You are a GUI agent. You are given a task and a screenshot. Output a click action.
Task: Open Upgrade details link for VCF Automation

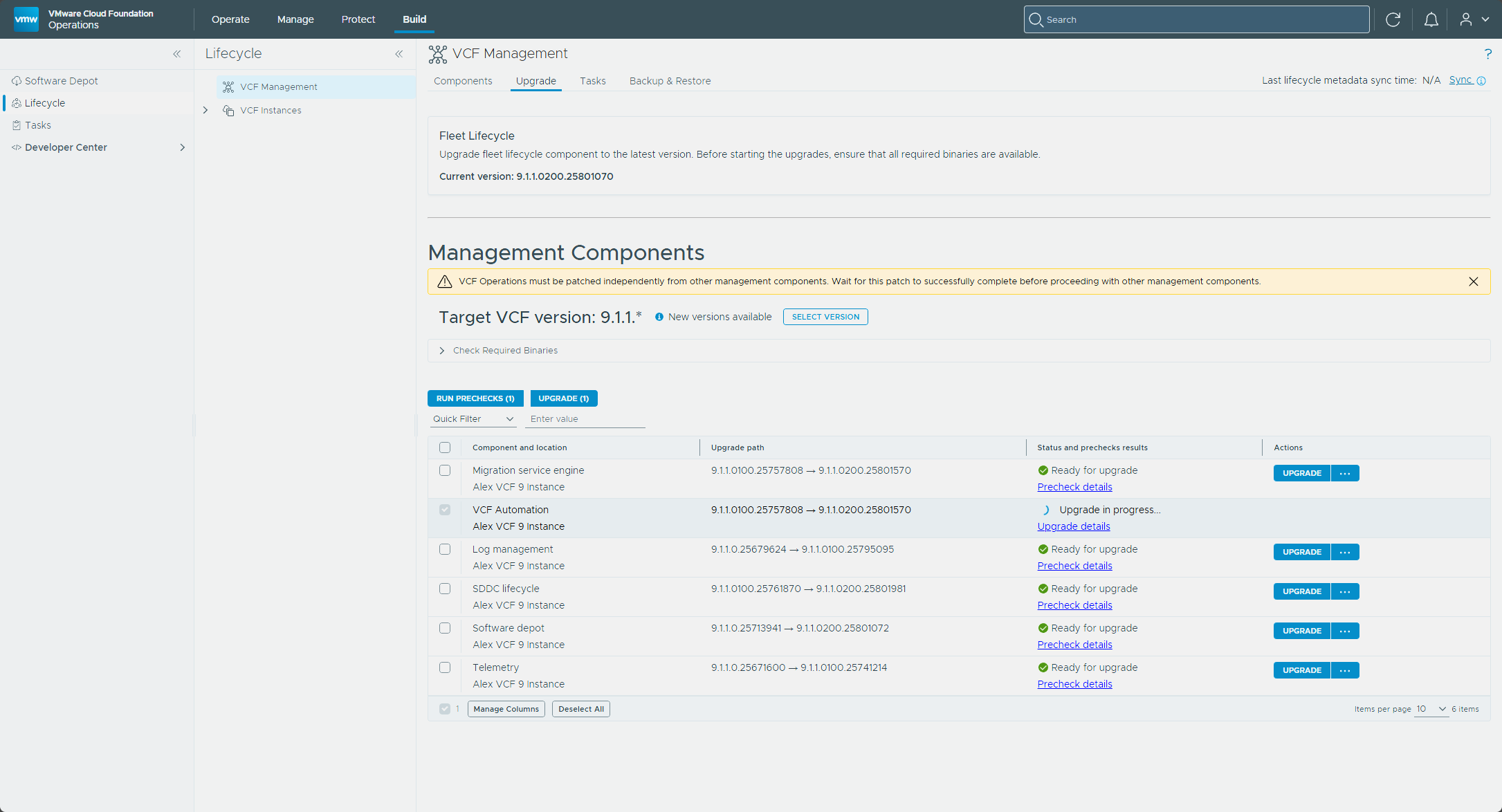pyautogui.click(x=1074, y=526)
